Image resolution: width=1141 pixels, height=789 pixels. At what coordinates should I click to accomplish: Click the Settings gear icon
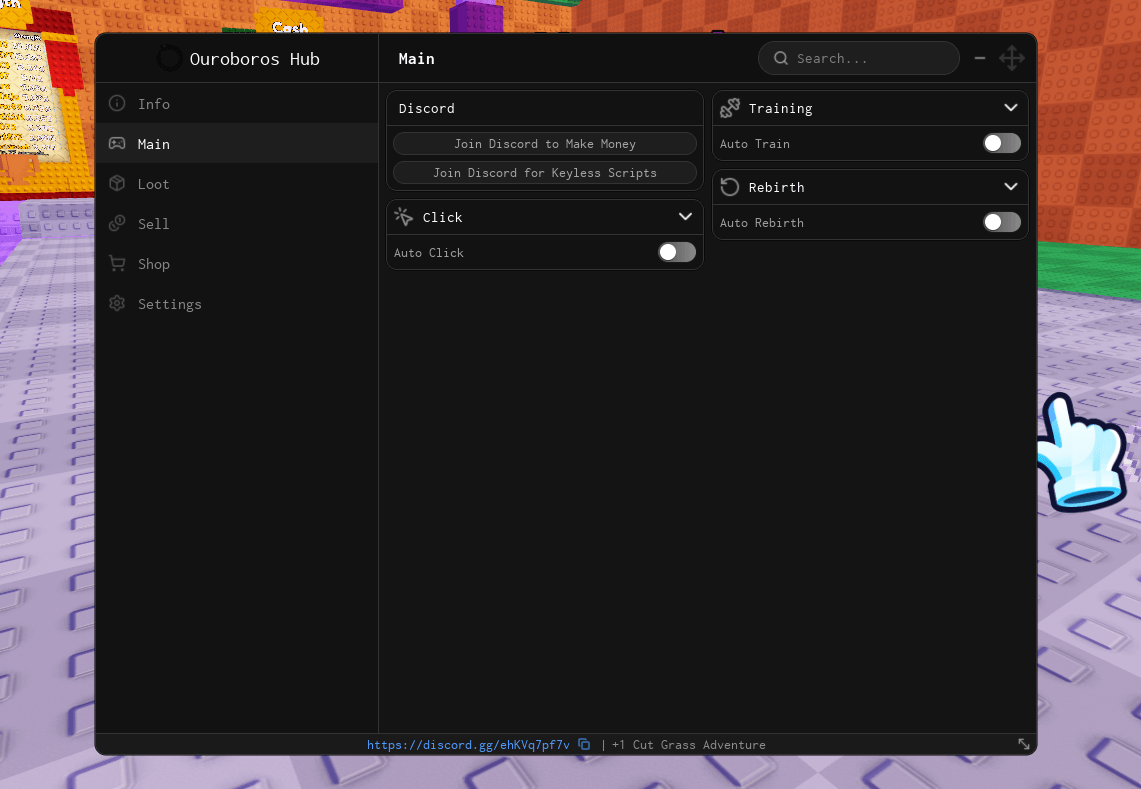pos(117,304)
